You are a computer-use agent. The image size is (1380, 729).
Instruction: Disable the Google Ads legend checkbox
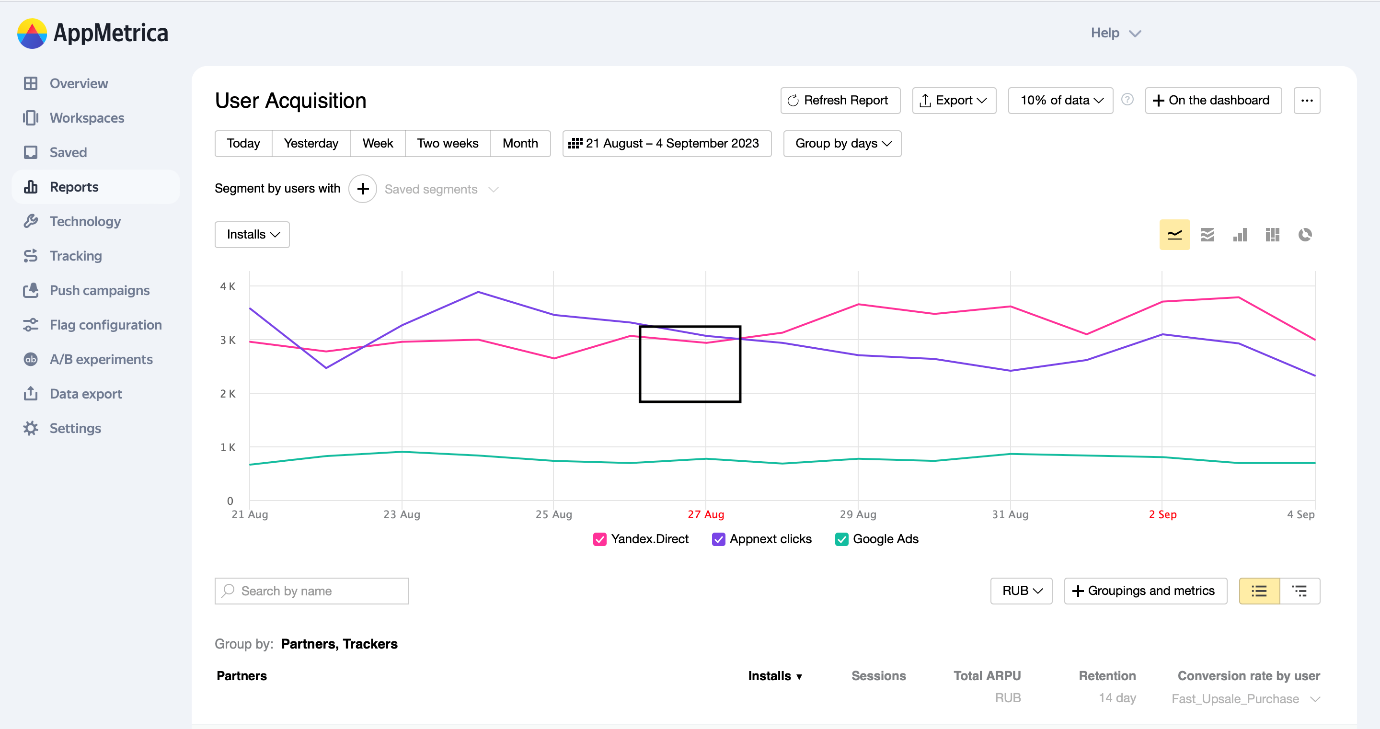pos(842,539)
